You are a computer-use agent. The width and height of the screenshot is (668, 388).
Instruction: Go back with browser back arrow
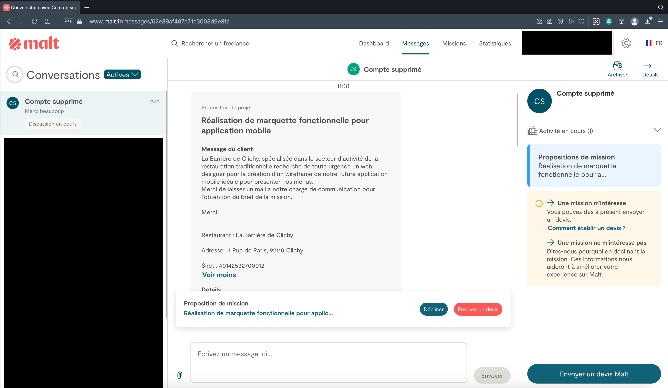[x=9, y=21]
